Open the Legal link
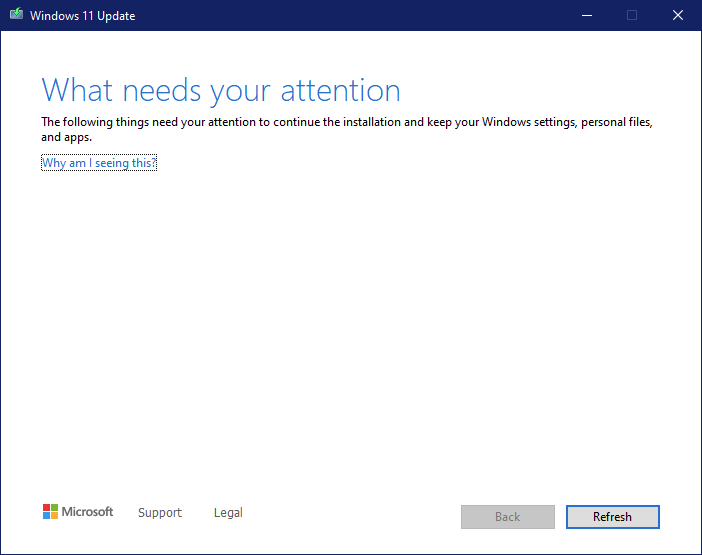Screen dimensions: 702x555 (x=228, y=512)
